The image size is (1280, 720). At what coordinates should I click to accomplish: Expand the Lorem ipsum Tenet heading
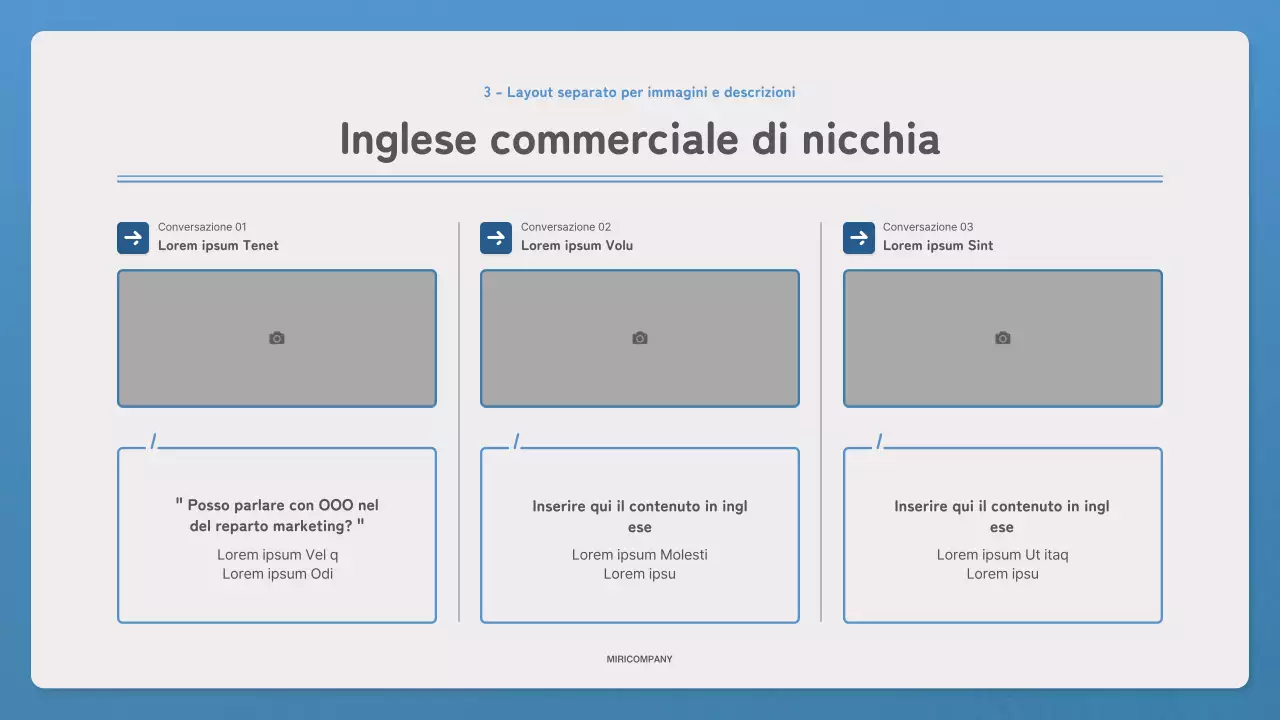[x=218, y=245]
